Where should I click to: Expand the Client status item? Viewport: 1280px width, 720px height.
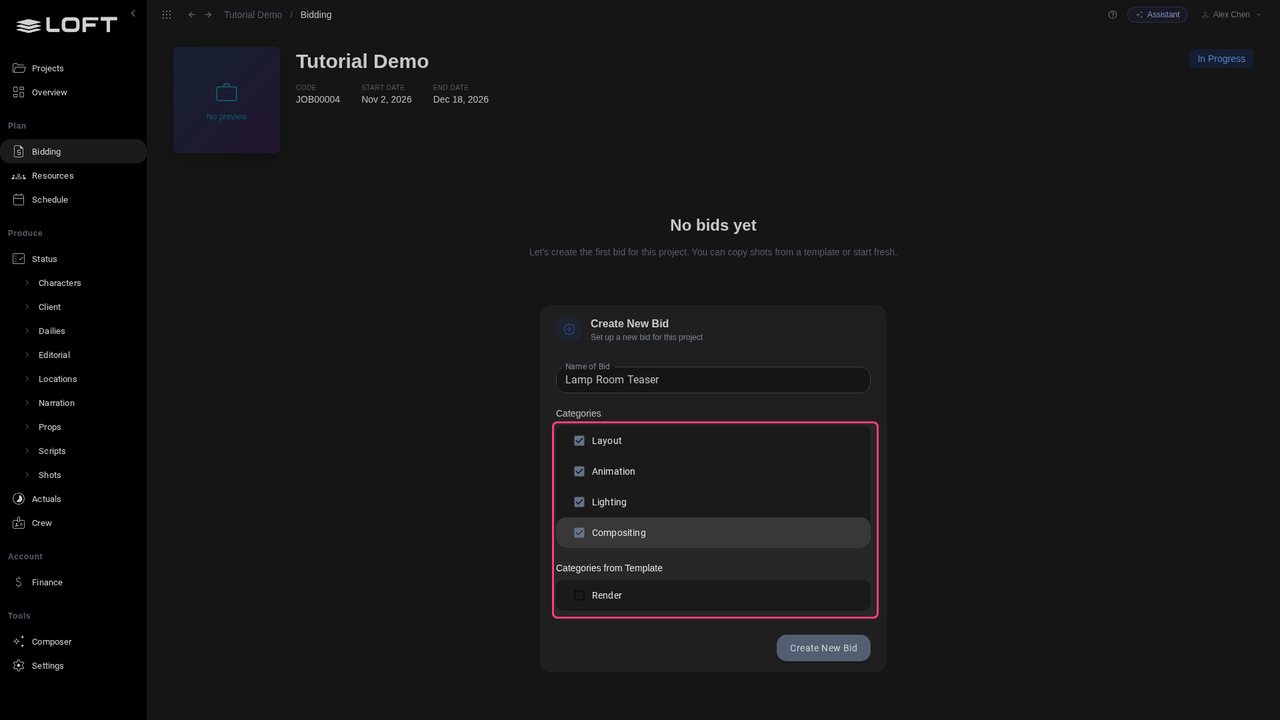click(x=28, y=307)
